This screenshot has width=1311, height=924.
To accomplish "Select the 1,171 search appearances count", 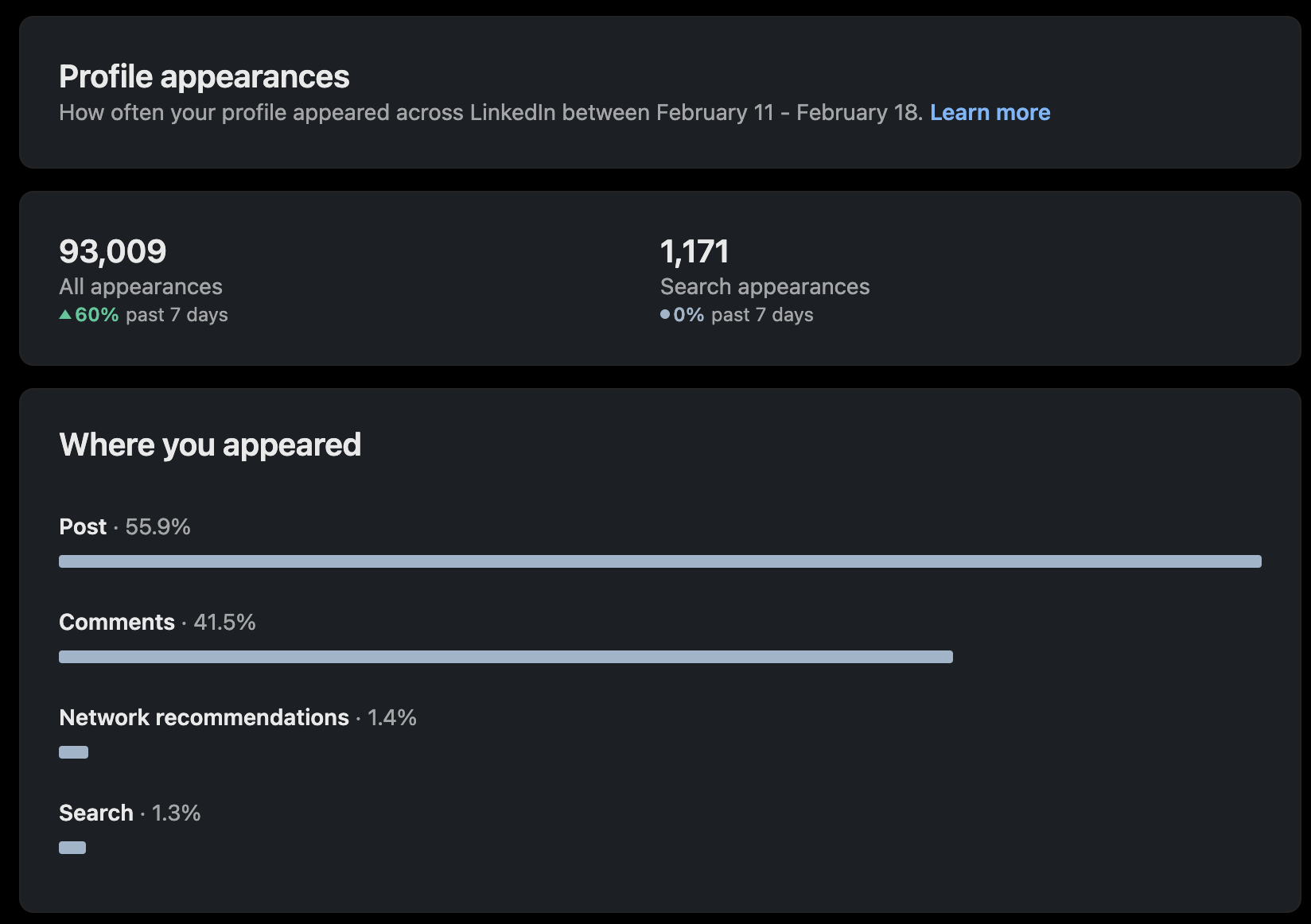I will coord(696,250).
